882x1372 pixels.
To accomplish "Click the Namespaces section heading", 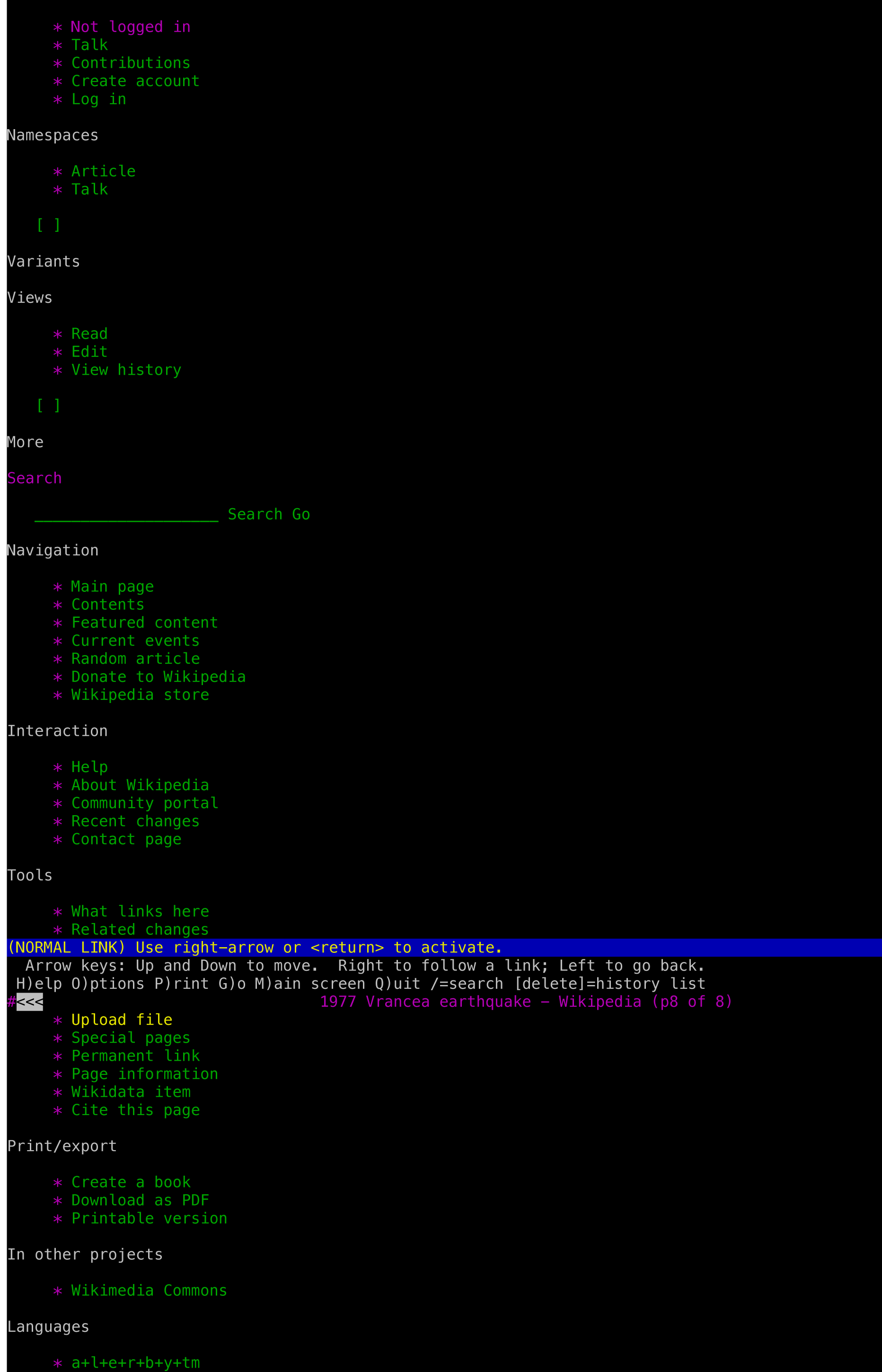I will tap(53, 135).
